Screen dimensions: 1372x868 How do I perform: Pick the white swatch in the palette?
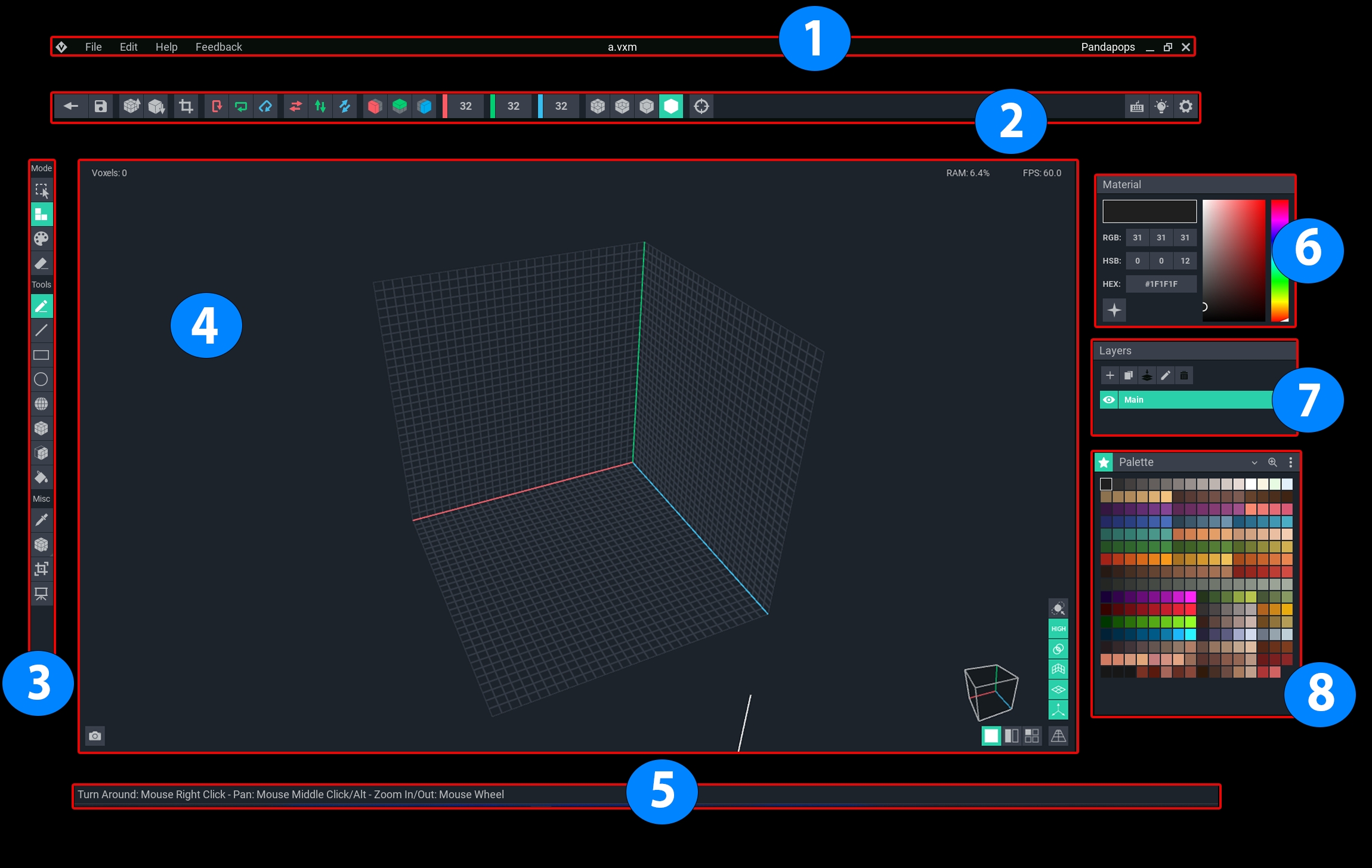1251,484
